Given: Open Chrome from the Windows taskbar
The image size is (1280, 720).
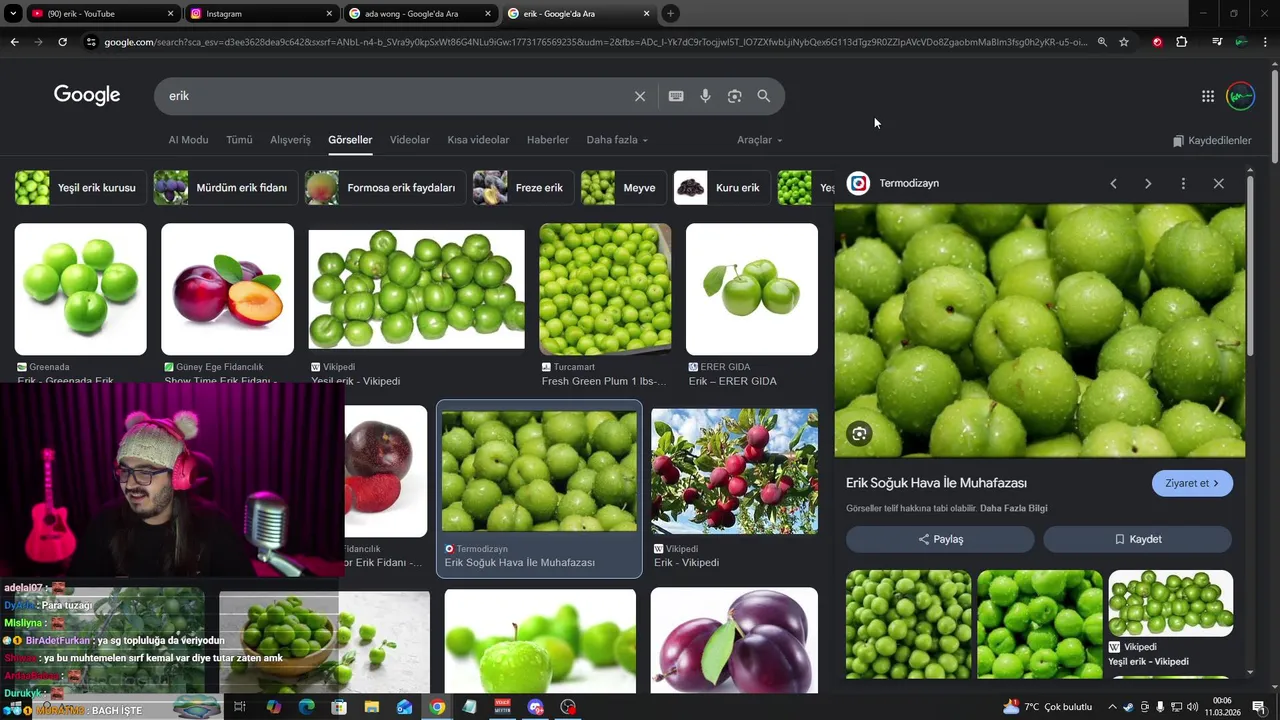Looking at the screenshot, I should click(437, 707).
